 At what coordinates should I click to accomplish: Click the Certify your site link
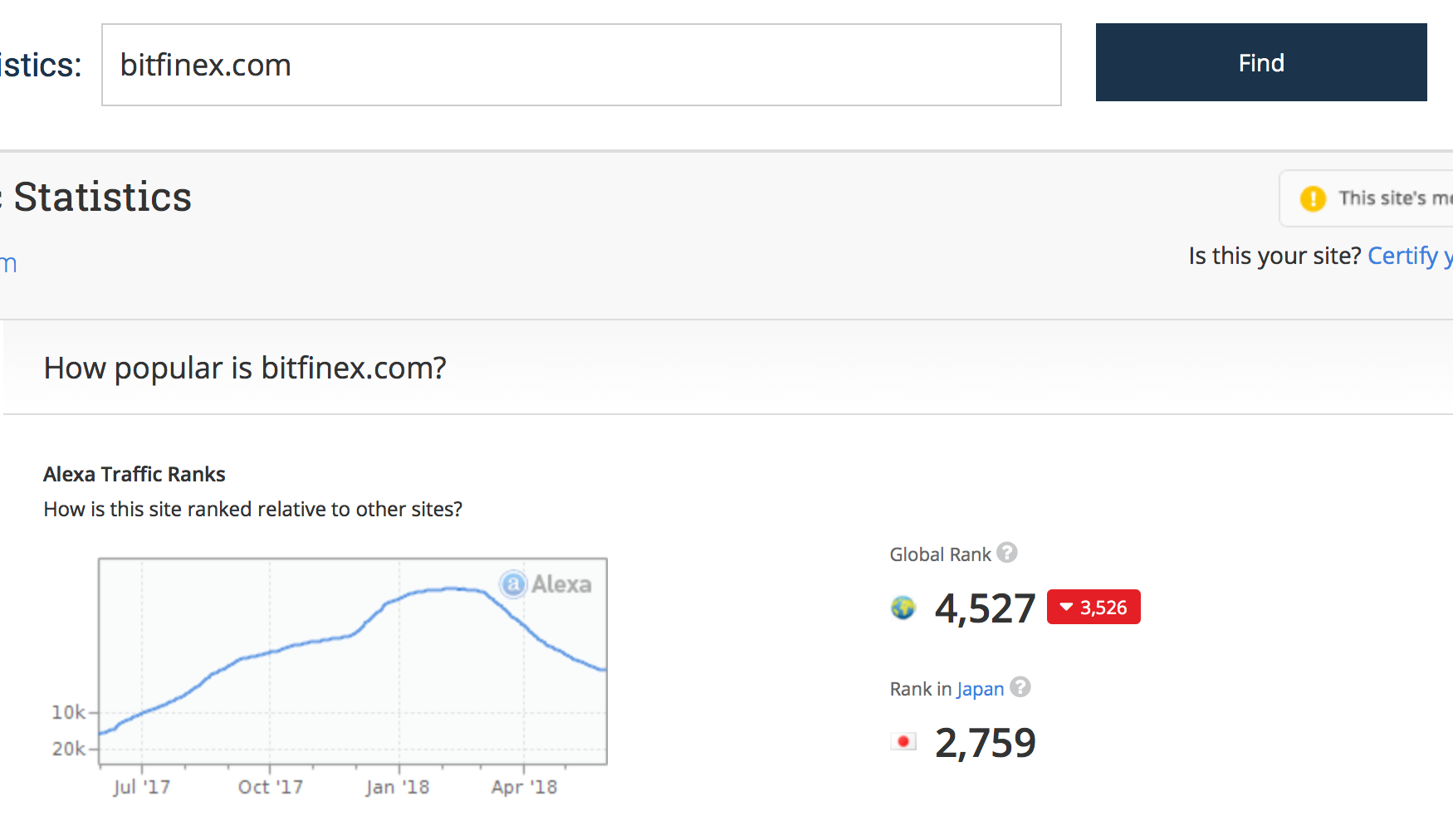1410,256
